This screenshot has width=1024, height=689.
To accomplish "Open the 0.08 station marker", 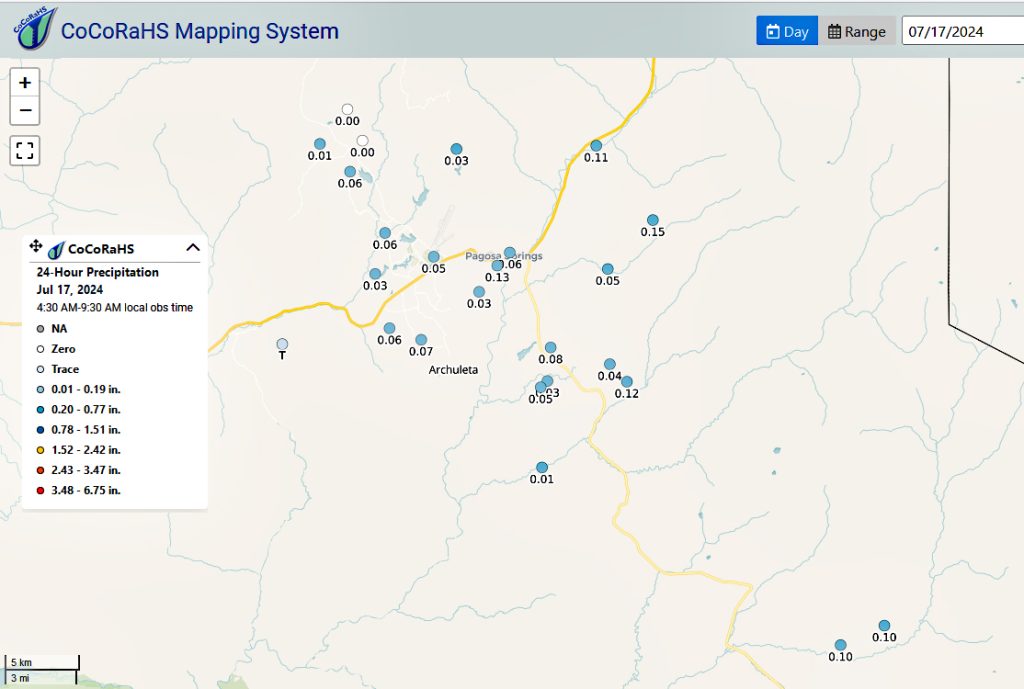I will [551, 347].
